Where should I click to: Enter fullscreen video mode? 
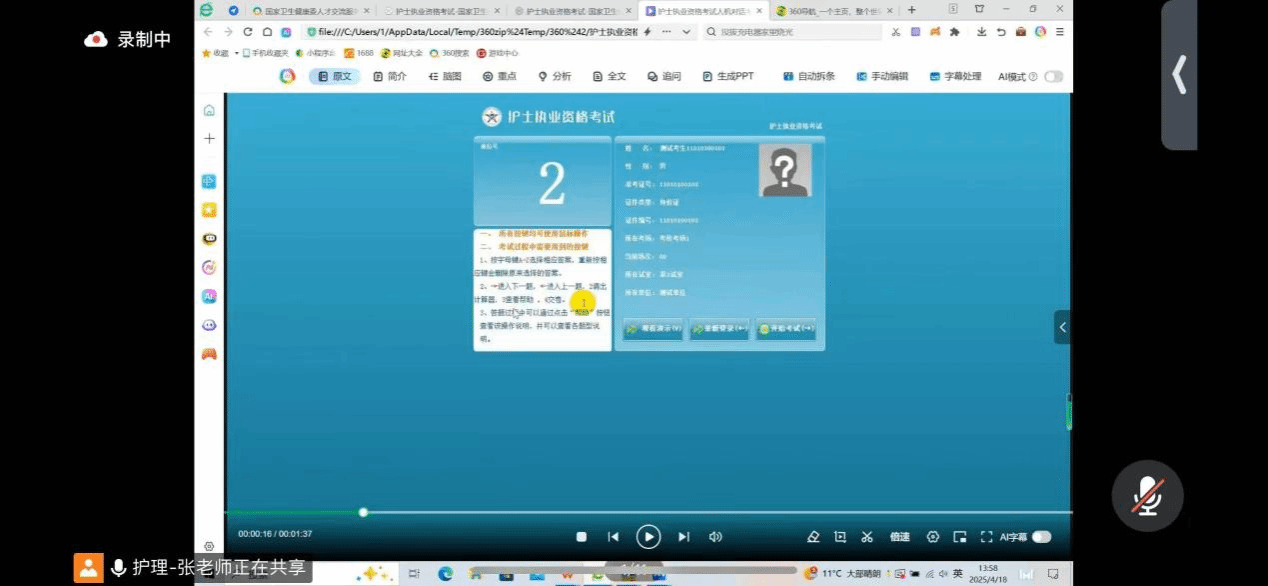[986, 537]
